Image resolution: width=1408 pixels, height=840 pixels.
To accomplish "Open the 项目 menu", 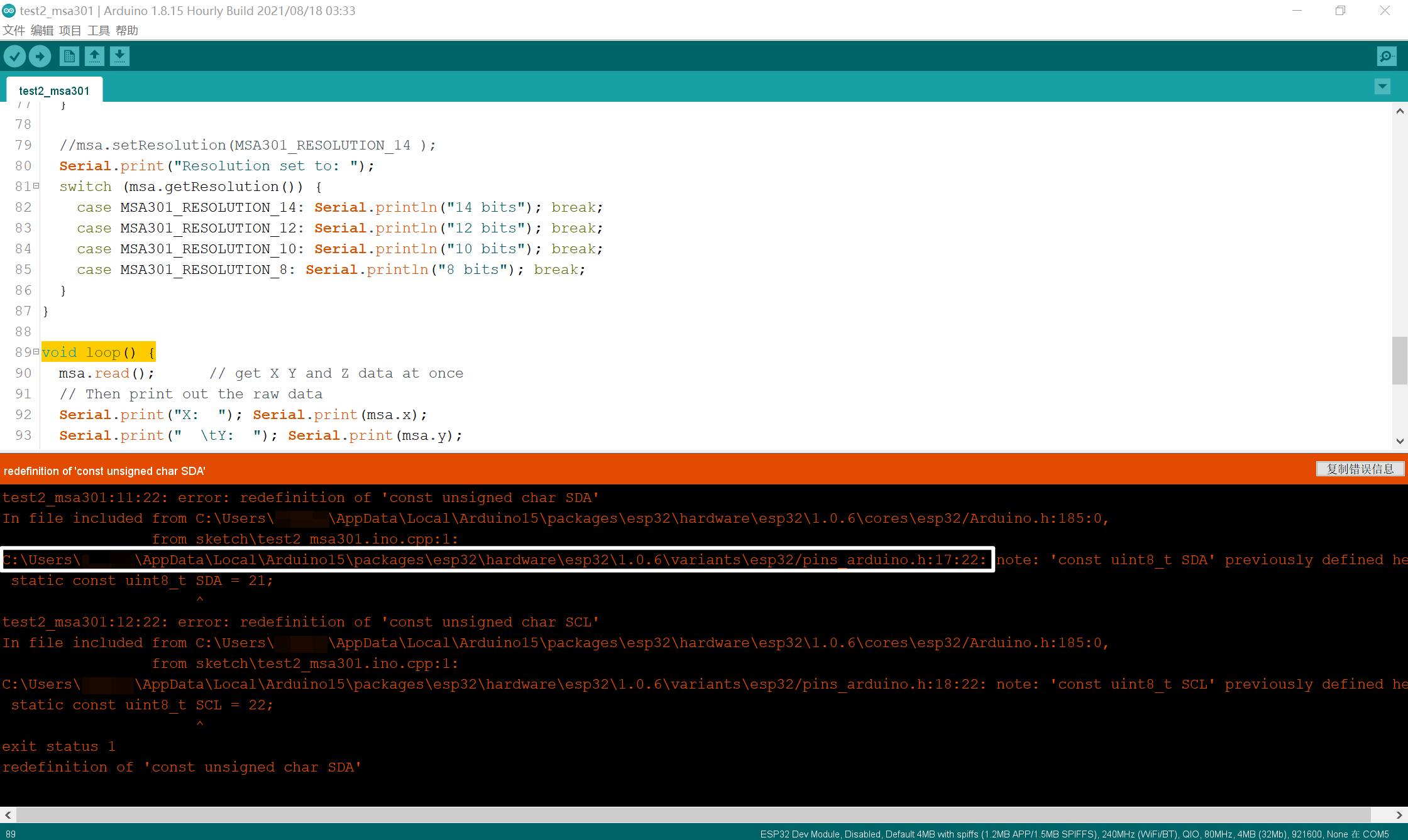I will click(x=70, y=30).
